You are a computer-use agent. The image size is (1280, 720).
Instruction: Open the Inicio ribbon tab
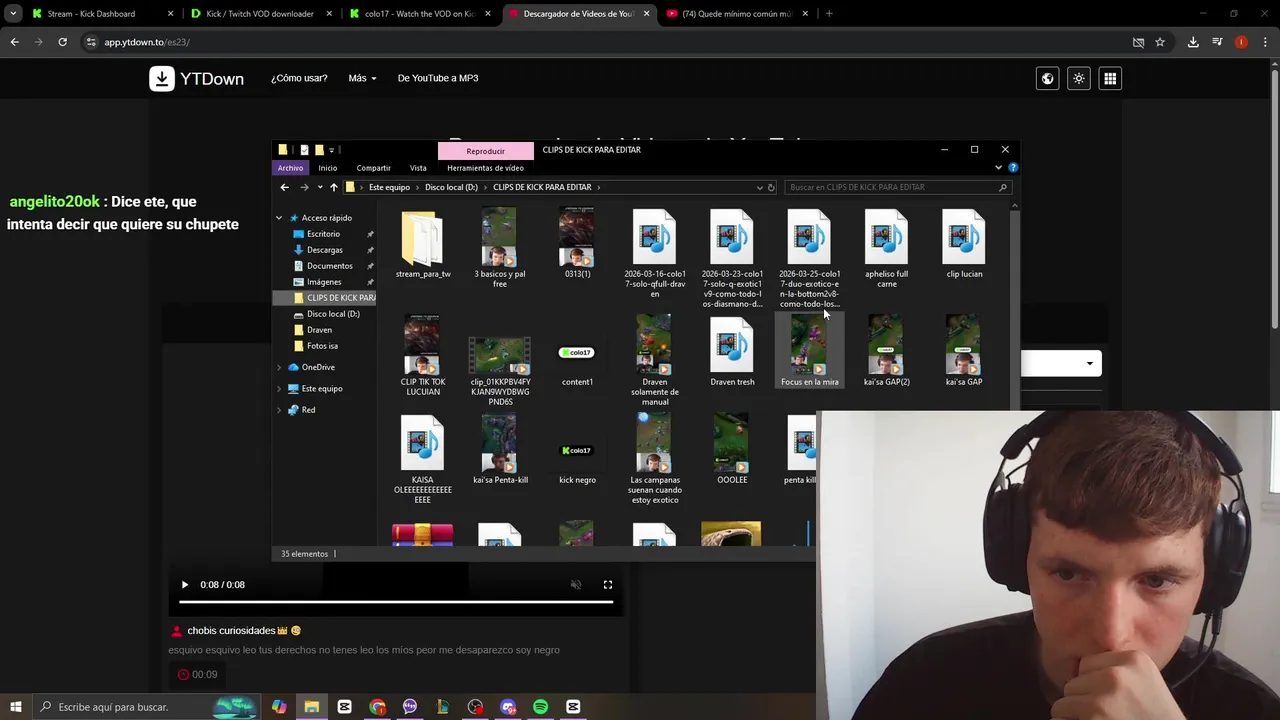pos(327,168)
